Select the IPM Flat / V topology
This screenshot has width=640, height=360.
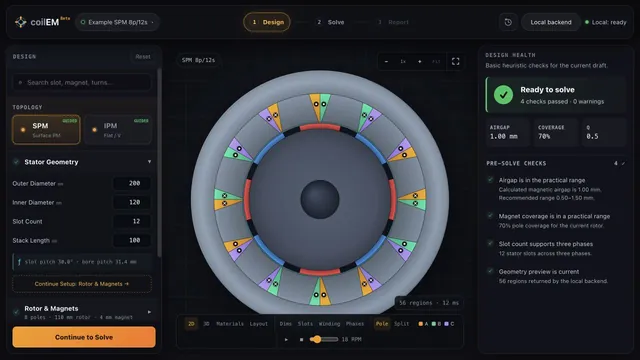point(118,130)
